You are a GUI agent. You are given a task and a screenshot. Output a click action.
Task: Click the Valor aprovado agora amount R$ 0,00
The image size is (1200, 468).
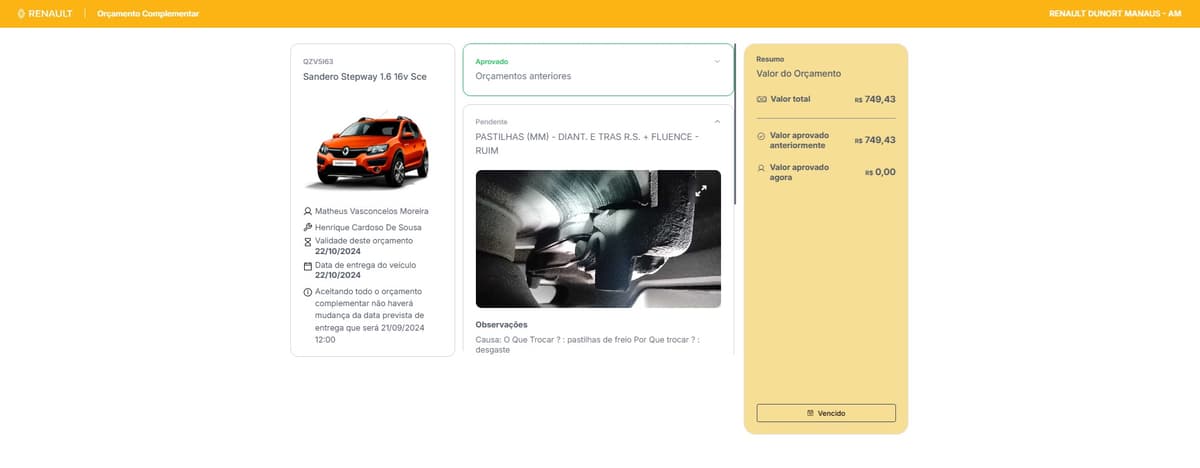coord(880,172)
